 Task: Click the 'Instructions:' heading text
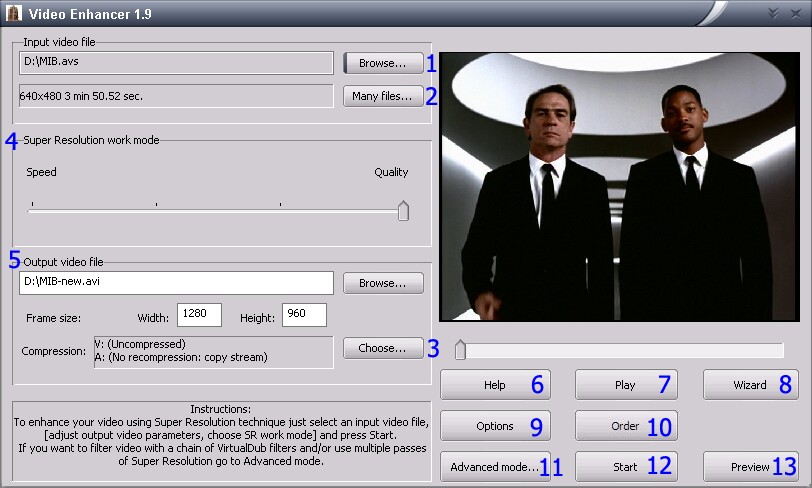point(221,409)
